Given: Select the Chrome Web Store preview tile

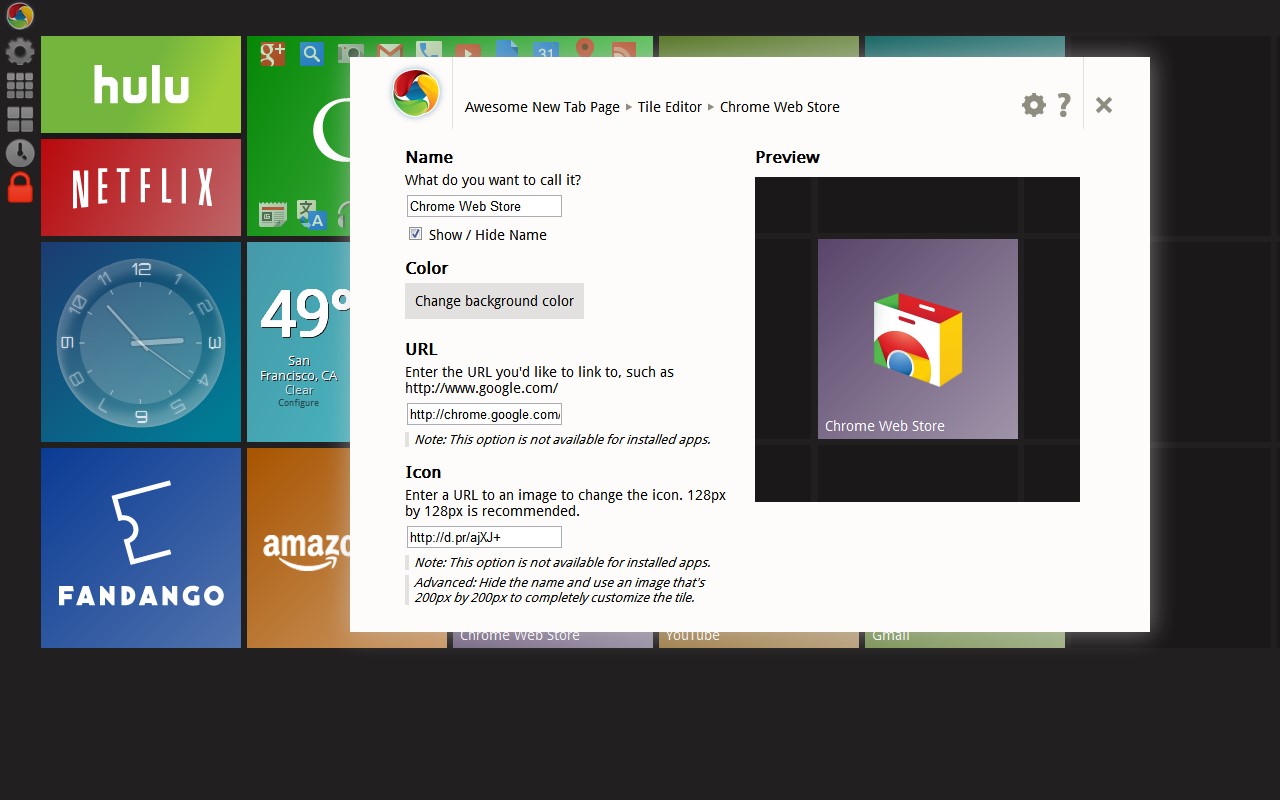Looking at the screenshot, I should point(917,338).
